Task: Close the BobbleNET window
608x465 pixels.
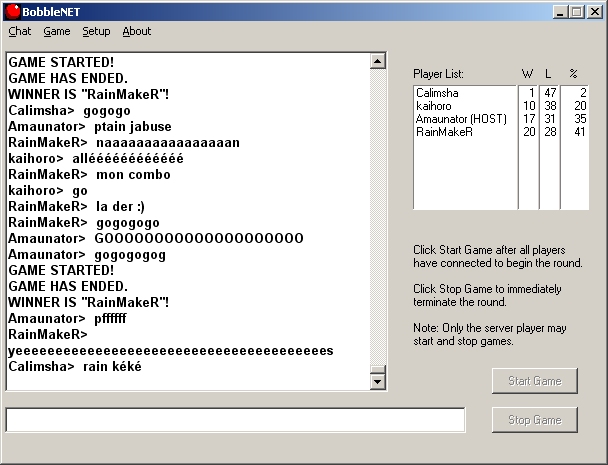Action: (x=595, y=11)
